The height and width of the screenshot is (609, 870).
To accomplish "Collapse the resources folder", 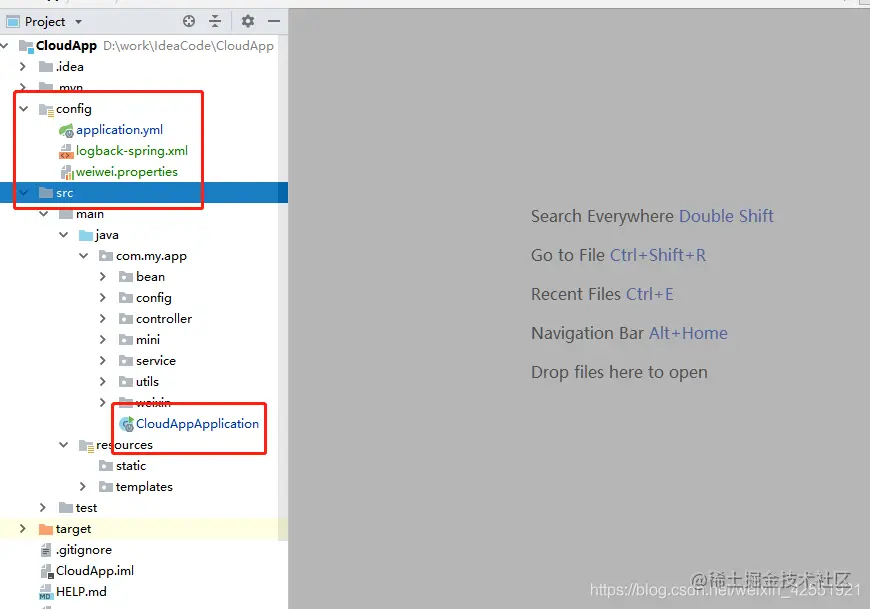I will click(63, 445).
